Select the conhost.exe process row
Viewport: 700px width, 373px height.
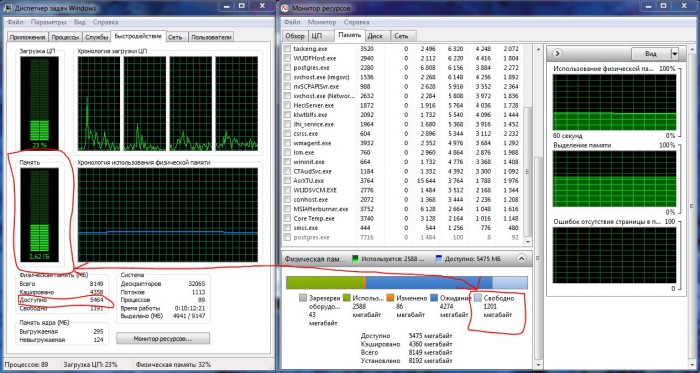[x=403, y=199]
